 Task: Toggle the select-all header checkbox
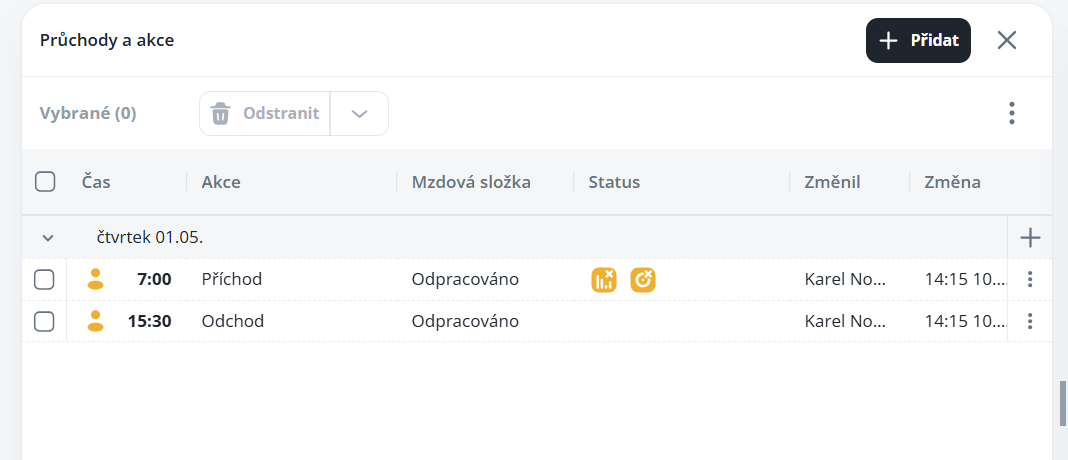tap(45, 182)
